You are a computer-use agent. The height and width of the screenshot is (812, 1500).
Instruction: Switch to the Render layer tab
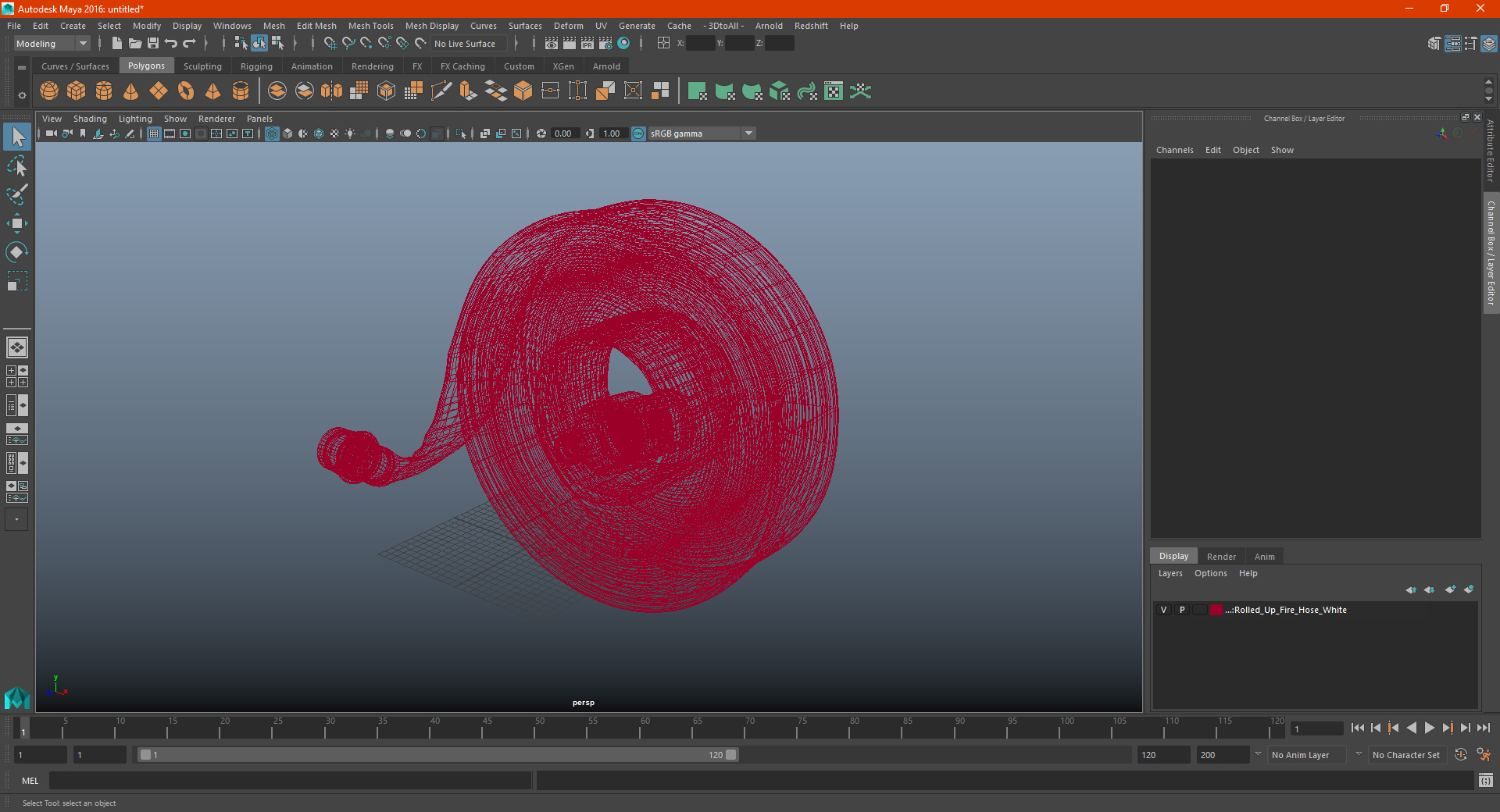tap(1221, 557)
